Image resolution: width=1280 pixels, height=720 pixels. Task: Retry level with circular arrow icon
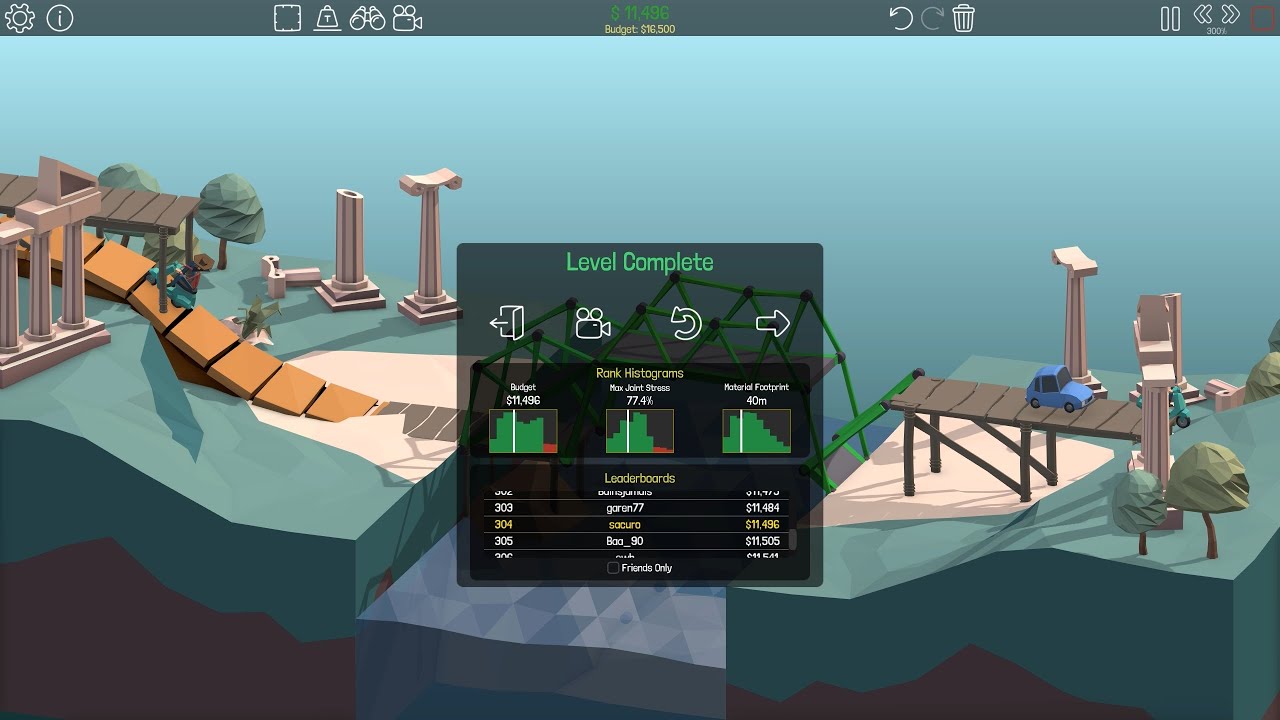pyautogui.click(x=686, y=323)
